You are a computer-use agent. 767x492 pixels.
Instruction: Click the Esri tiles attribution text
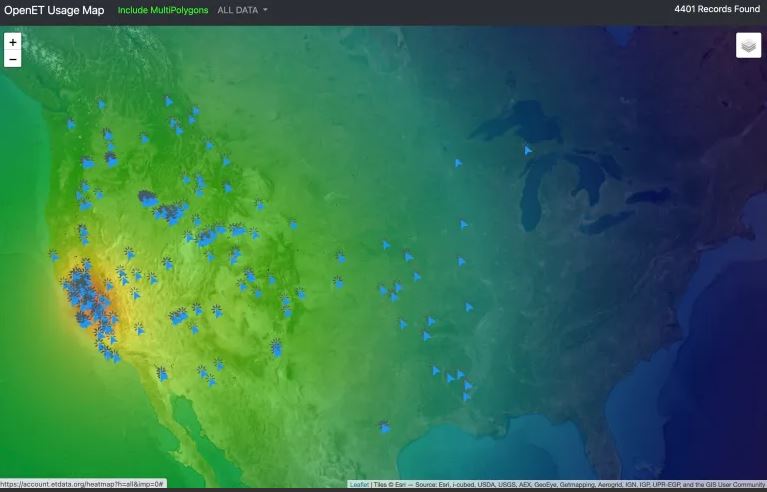pyautogui.click(x=570, y=484)
